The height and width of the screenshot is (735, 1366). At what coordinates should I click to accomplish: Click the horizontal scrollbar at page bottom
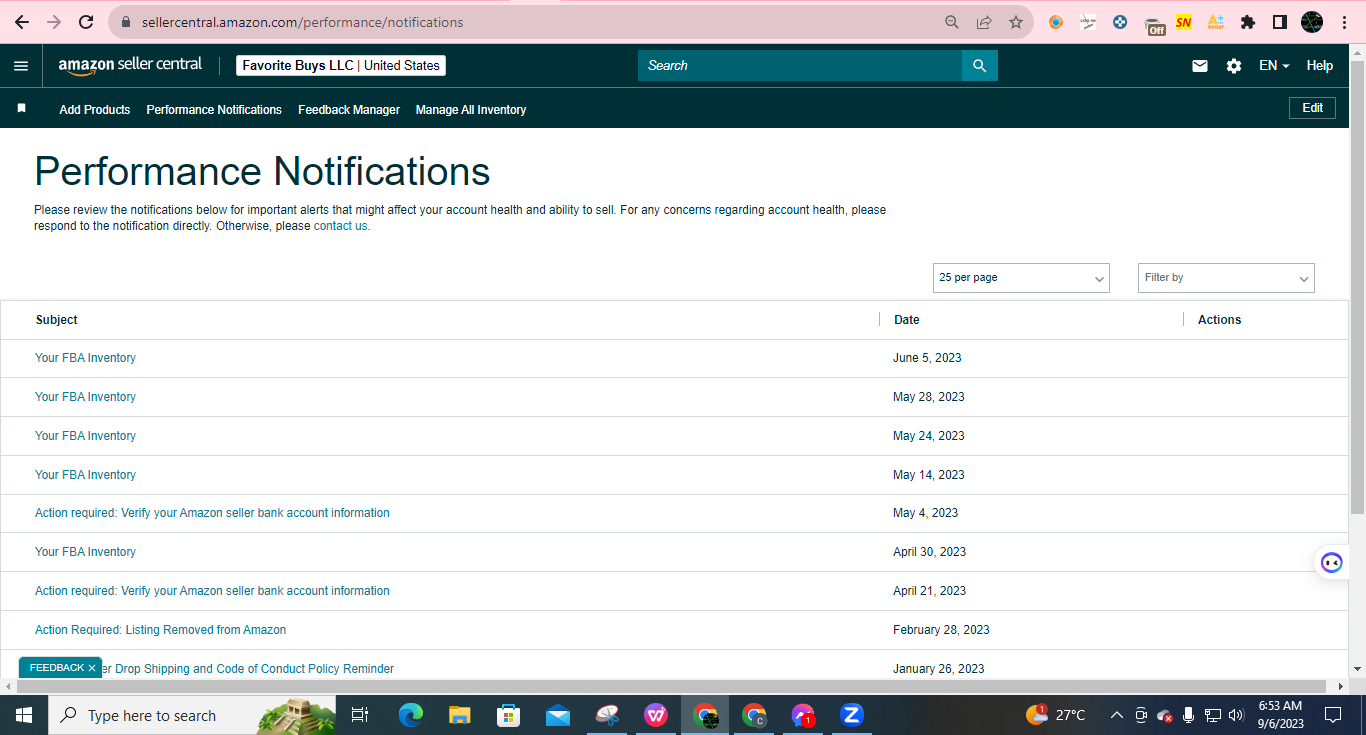(x=672, y=687)
